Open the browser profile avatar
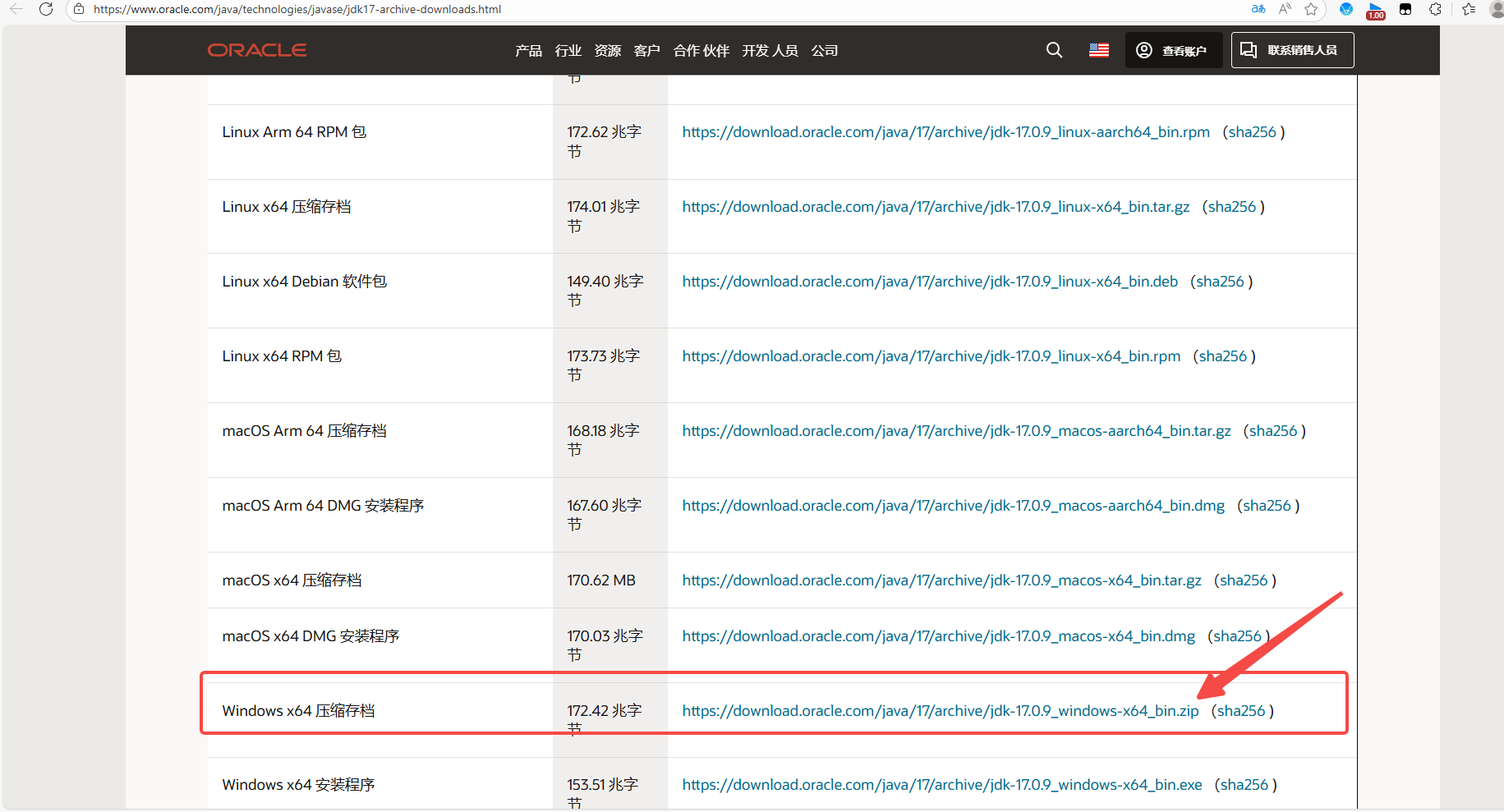Screen dimensions: 1504x812 pyautogui.click(x=1497, y=9)
